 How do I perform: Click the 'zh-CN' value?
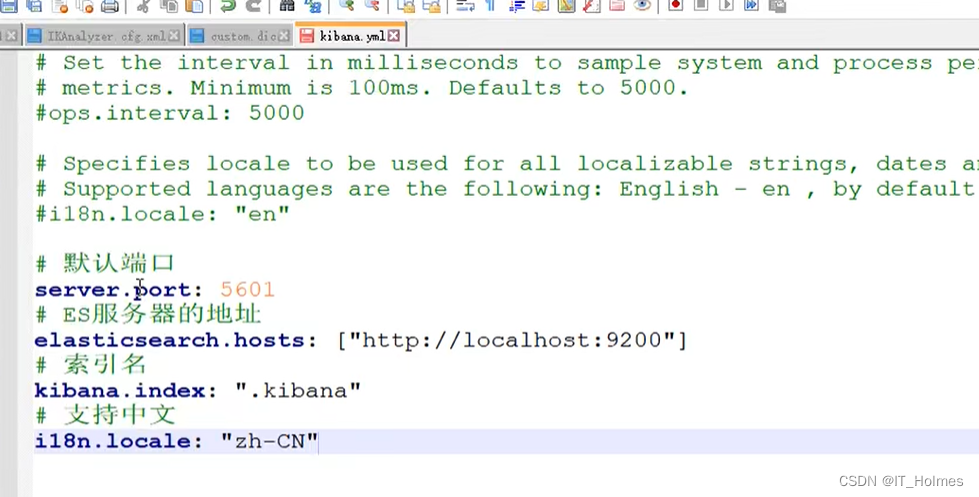[x=269, y=441]
